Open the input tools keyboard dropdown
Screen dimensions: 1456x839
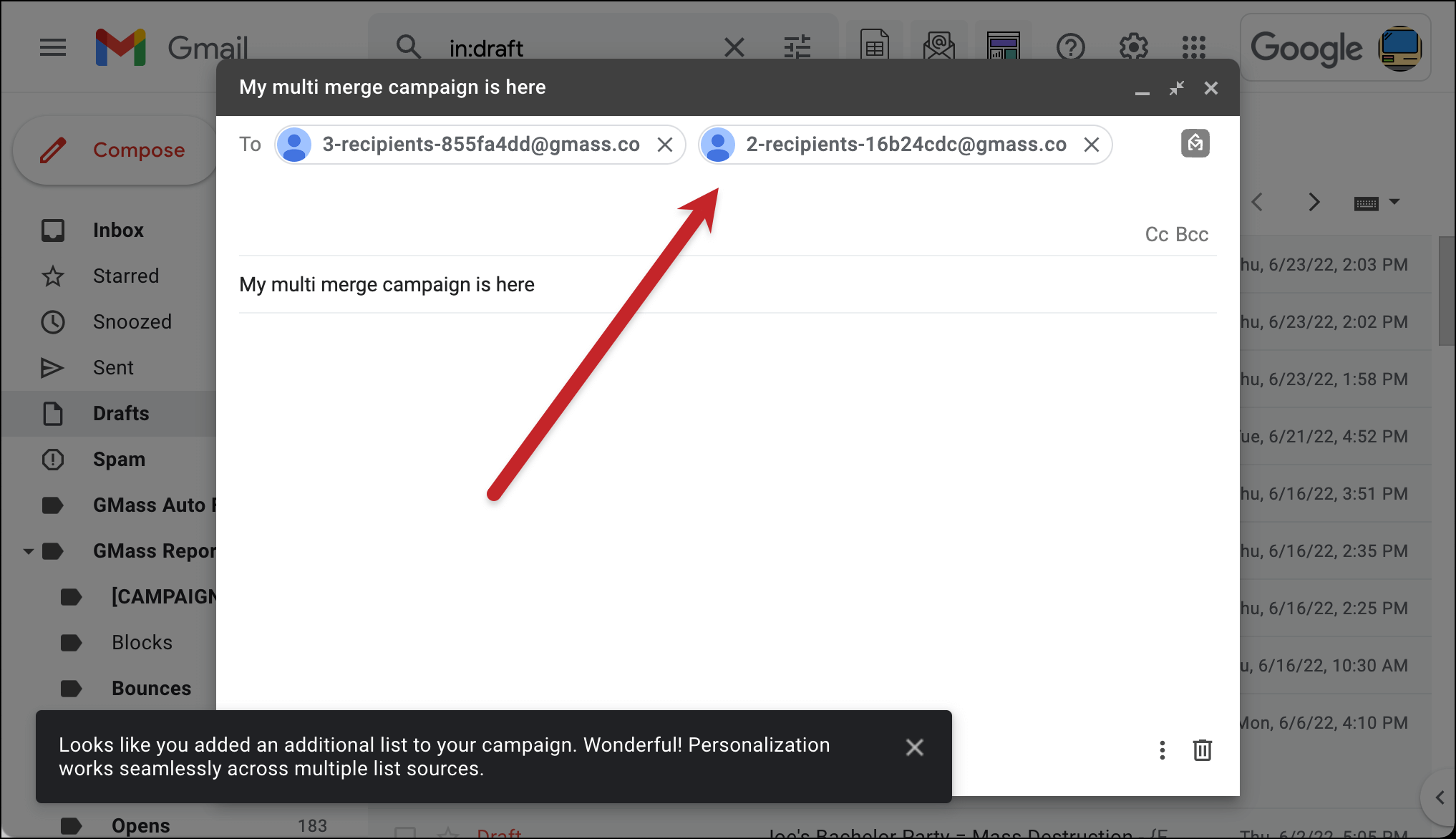coord(1377,203)
